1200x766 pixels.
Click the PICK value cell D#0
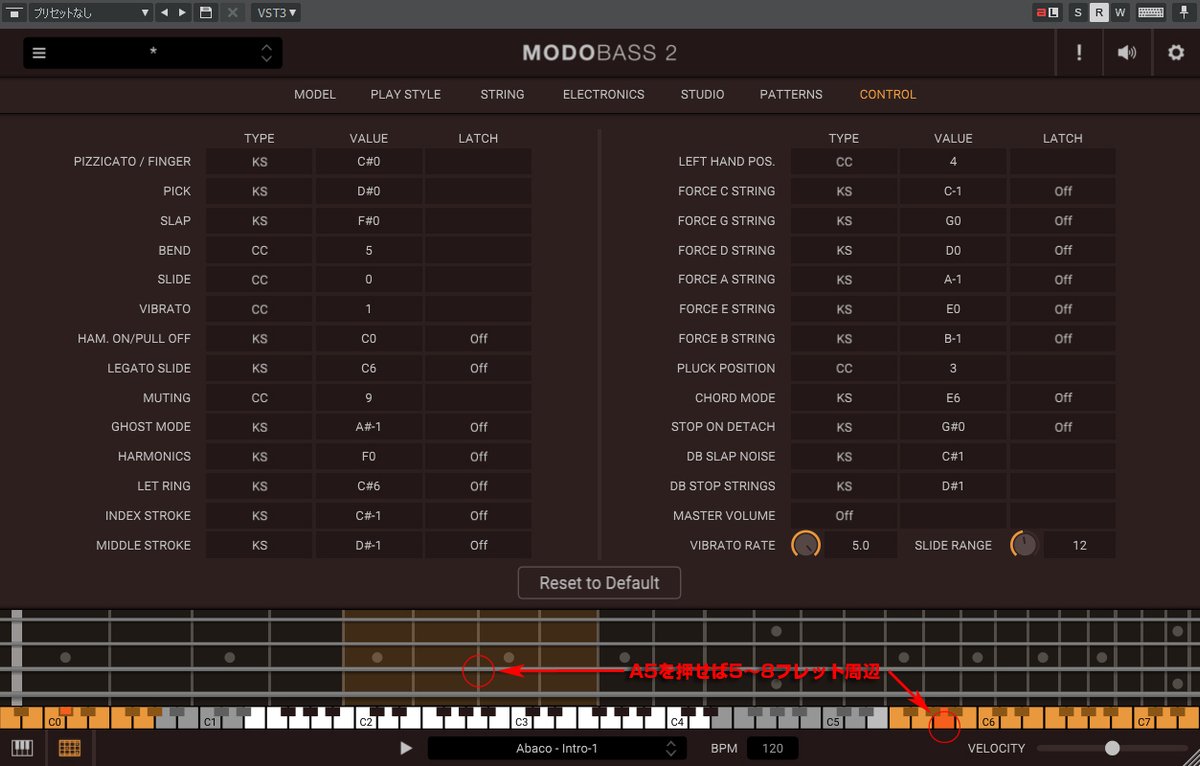pos(369,191)
